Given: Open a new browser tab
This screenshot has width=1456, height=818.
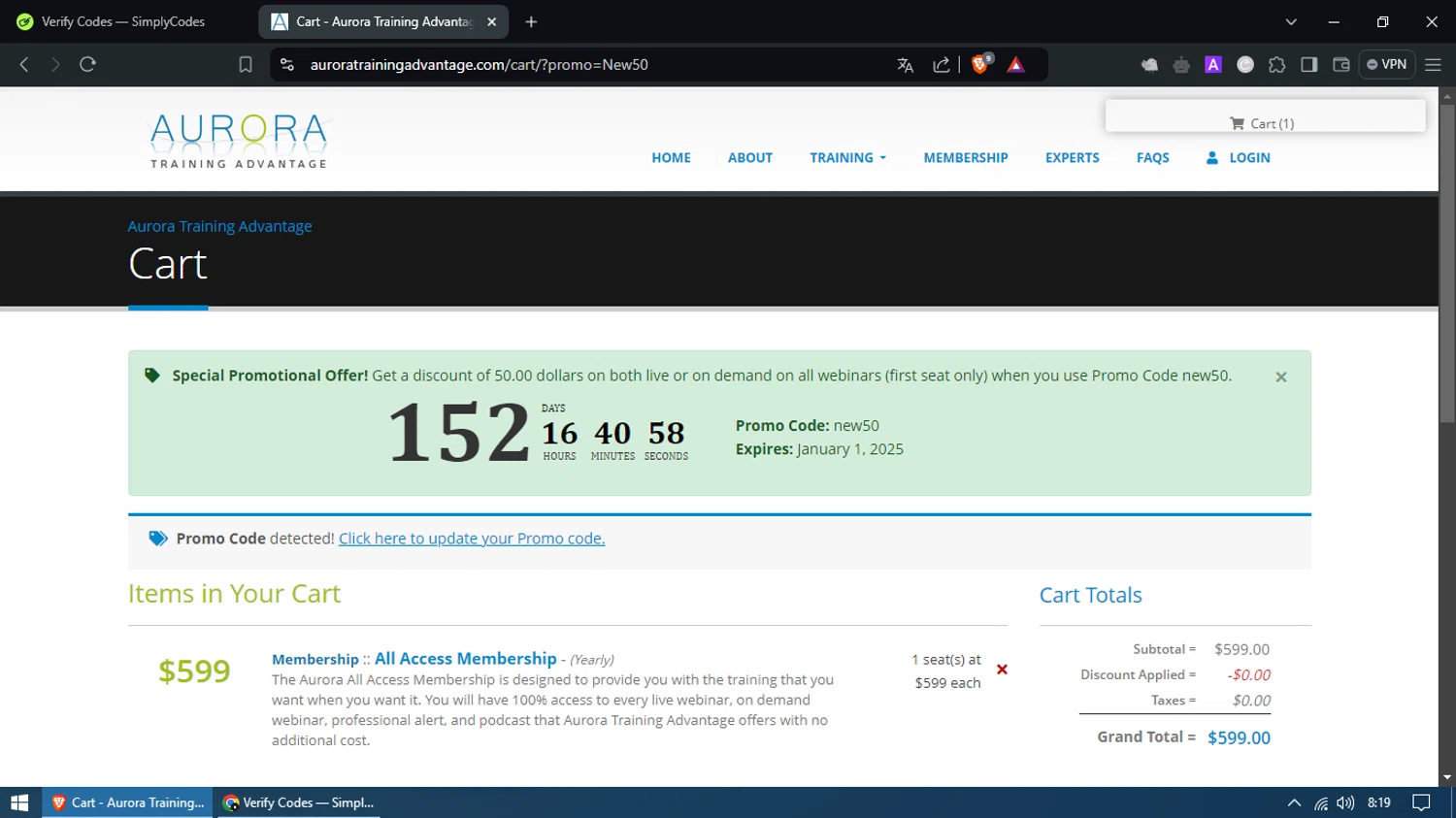Looking at the screenshot, I should [x=531, y=21].
